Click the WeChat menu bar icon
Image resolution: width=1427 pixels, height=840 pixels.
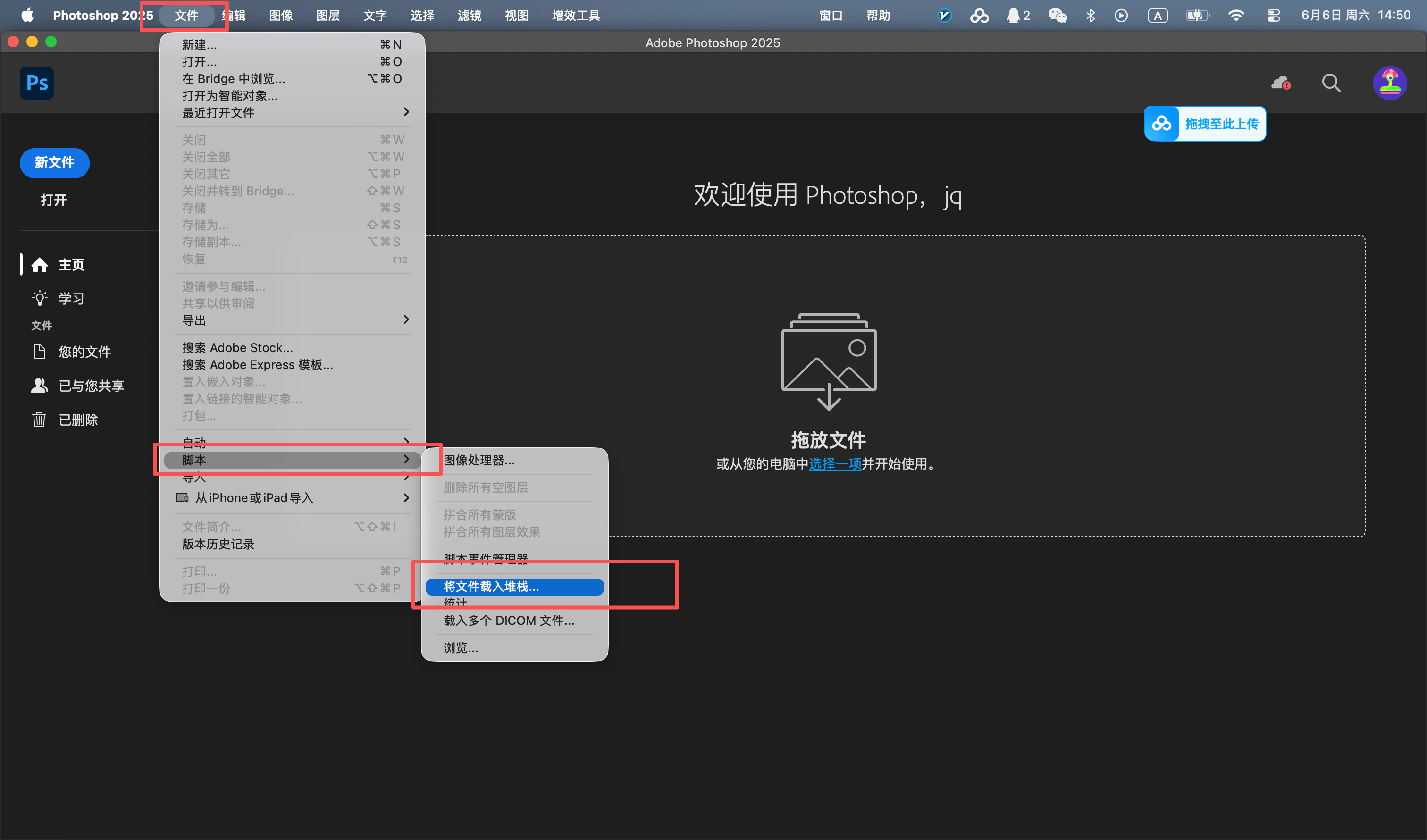[x=1057, y=15]
